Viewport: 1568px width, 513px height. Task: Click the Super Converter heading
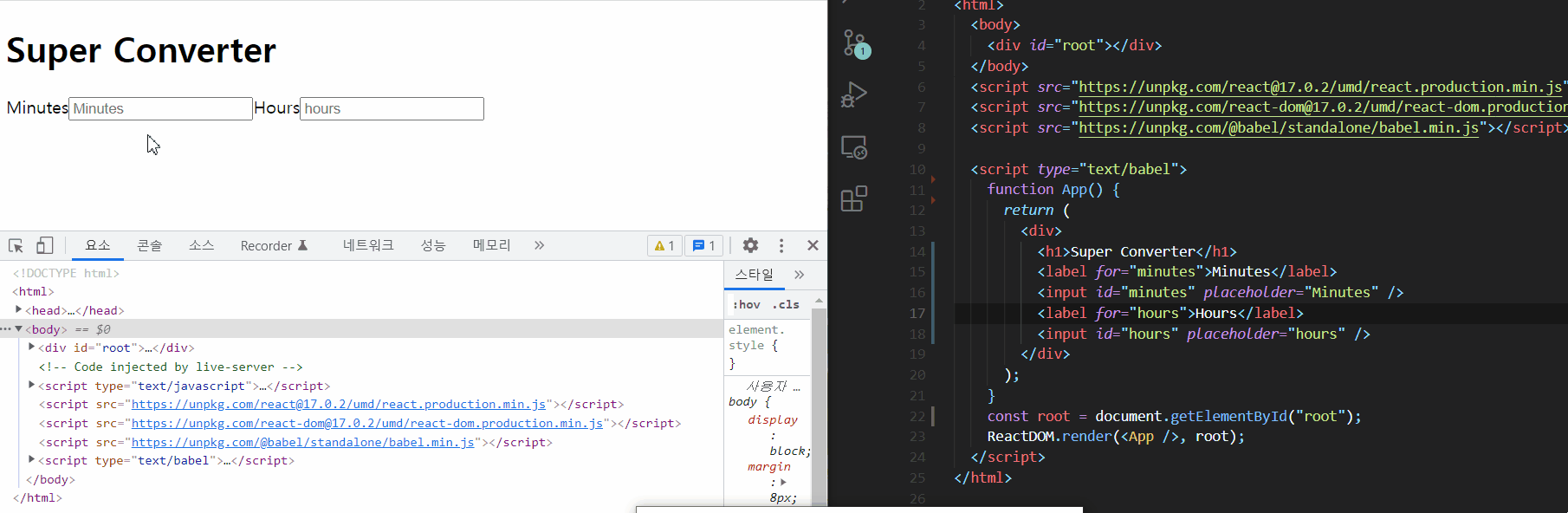(141, 50)
